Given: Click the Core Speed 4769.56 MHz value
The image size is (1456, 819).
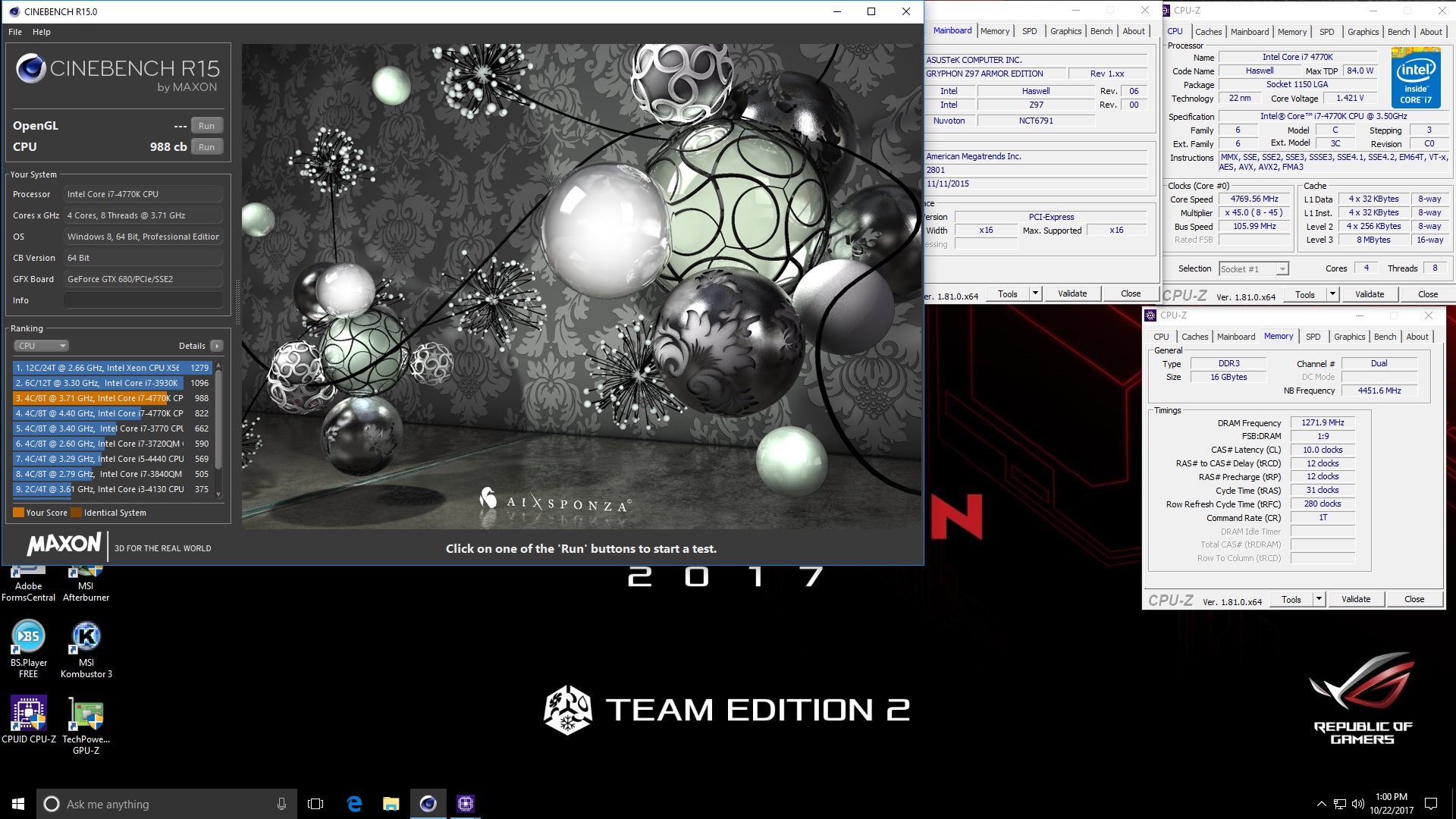Looking at the screenshot, I should click(1254, 199).
